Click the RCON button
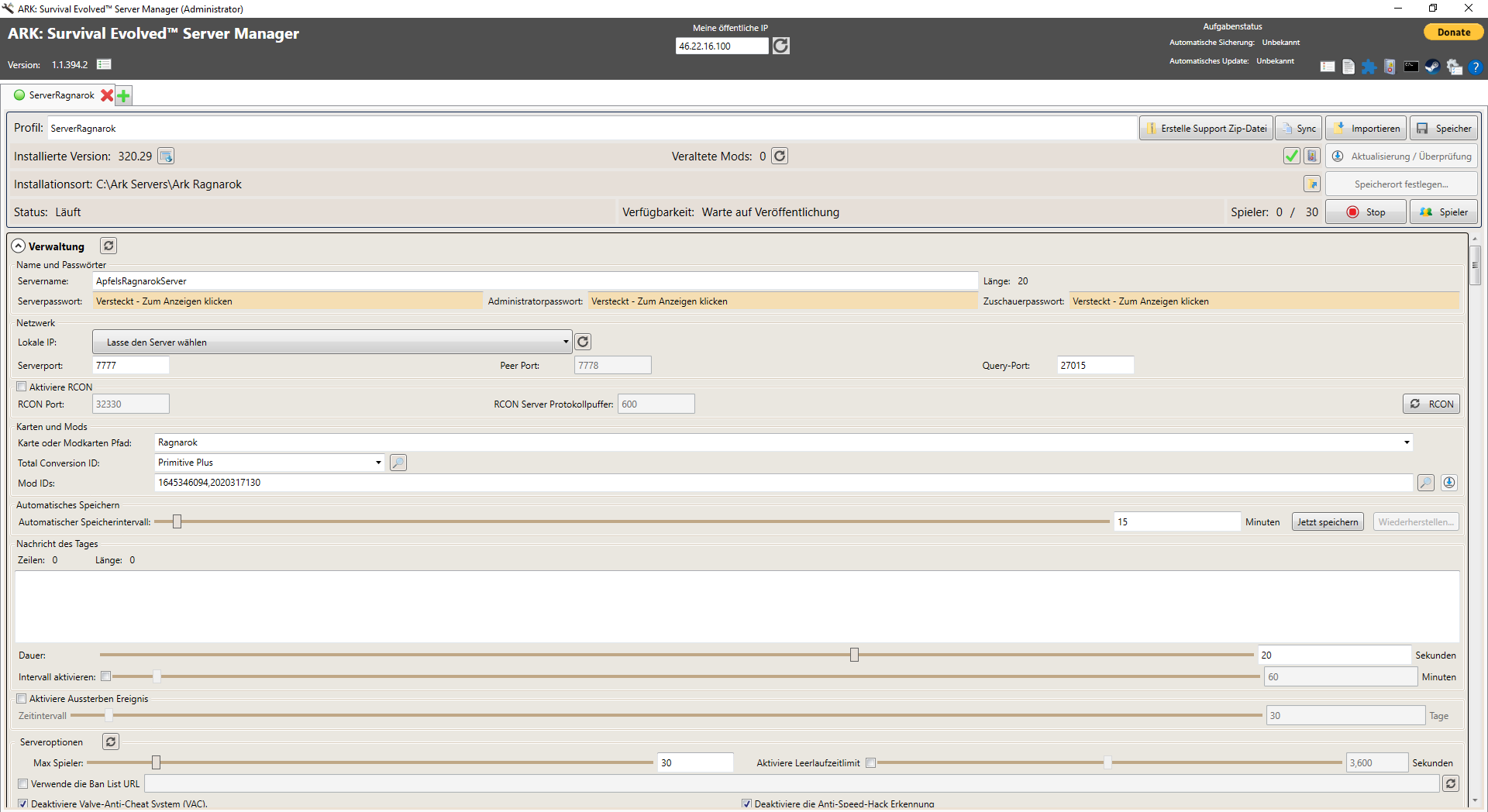Image resolution: width=1488 pixels, height=812 pixels. [x=1431, y=404]
